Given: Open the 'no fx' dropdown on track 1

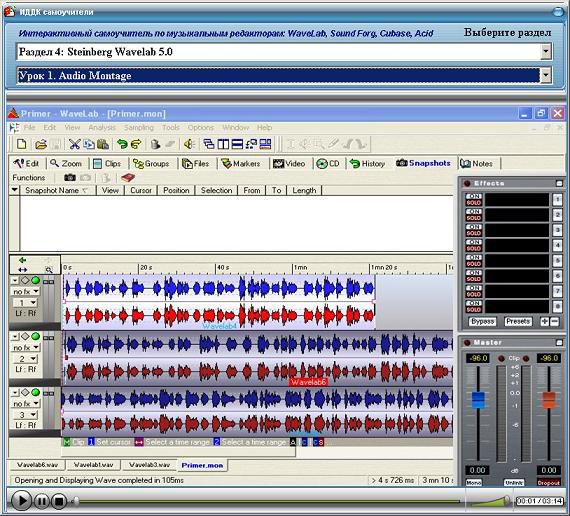Looking at the screenshot, I should pyautogui.click(x=26, y=291).
